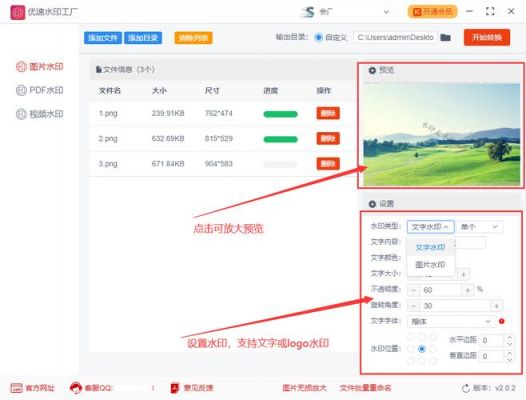Decrease rotation angle with minus button

coord(414,306)
